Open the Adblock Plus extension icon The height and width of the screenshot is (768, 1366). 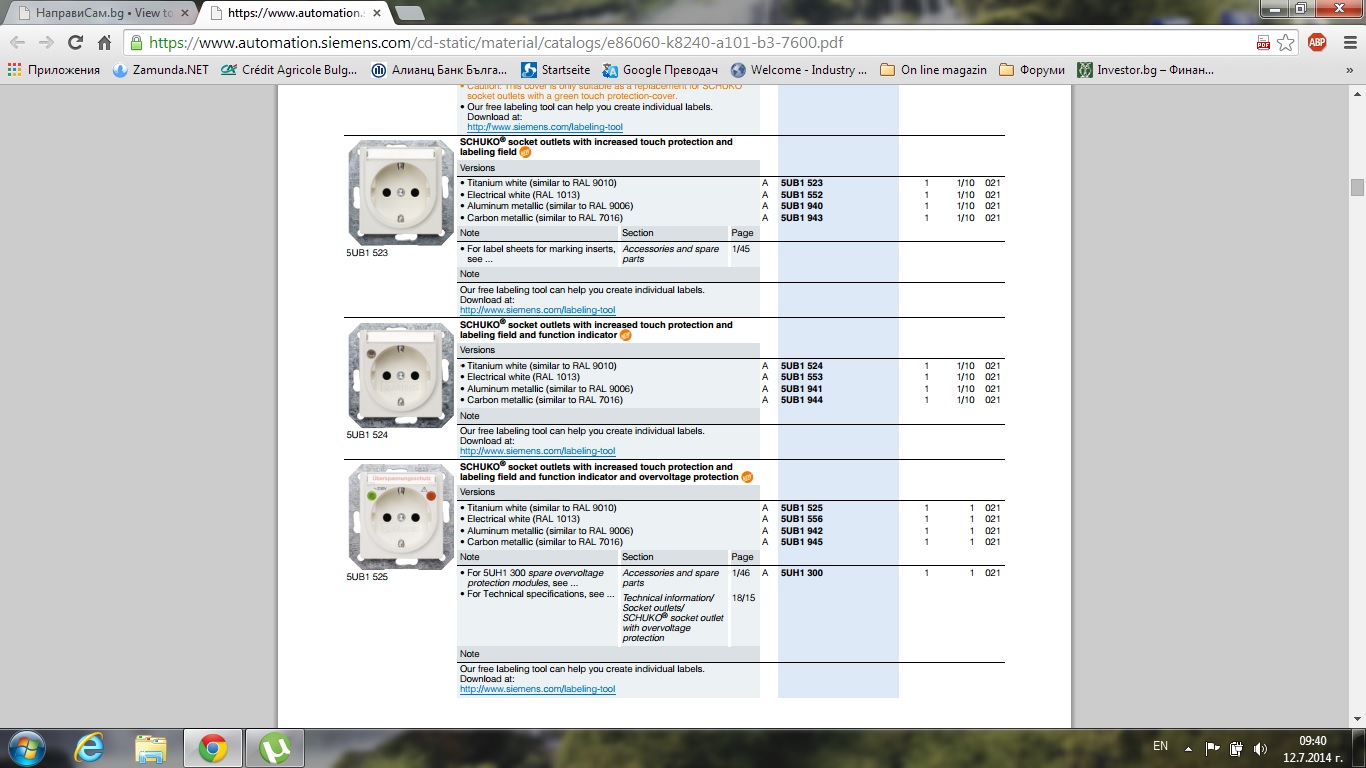coord(1317,42)
